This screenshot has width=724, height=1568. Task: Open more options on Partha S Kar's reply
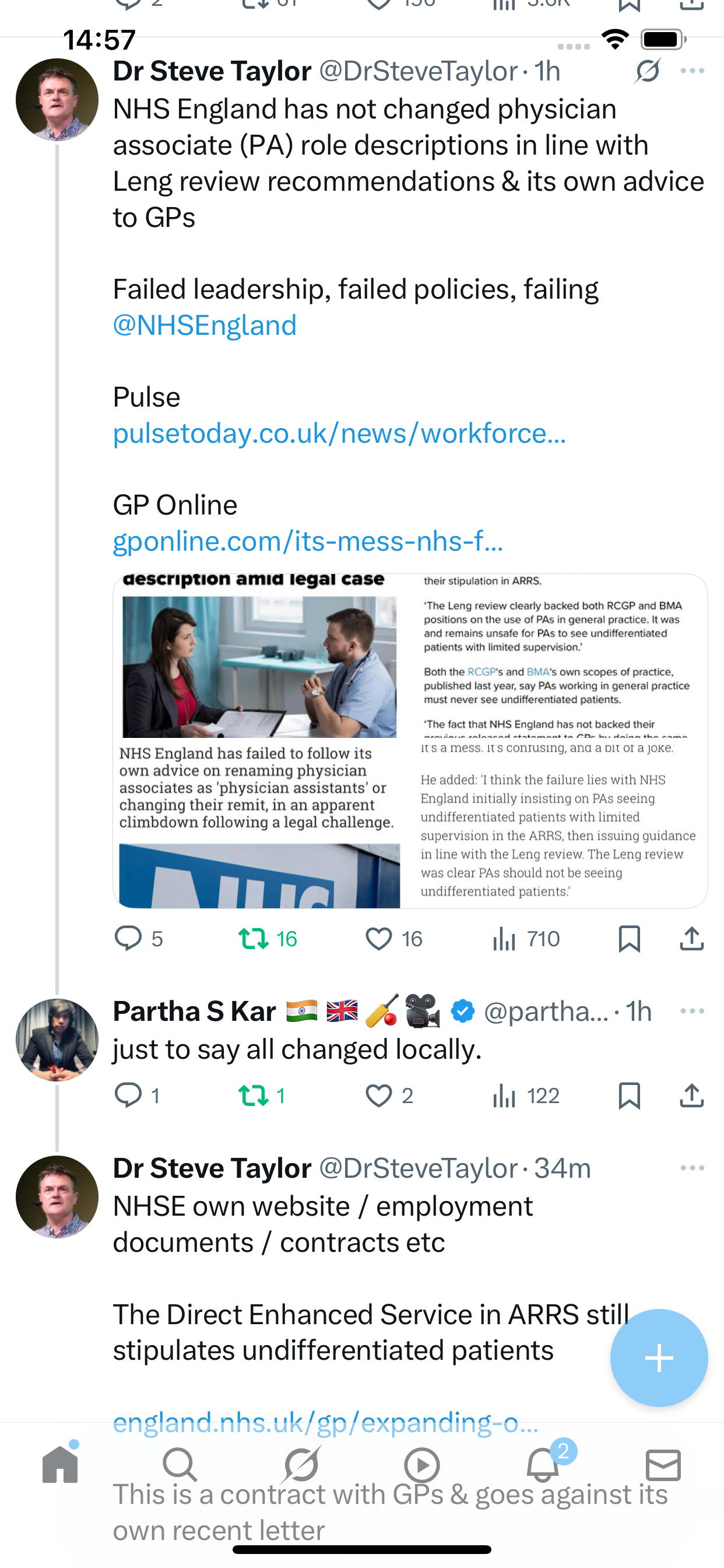pos(693,1011)
